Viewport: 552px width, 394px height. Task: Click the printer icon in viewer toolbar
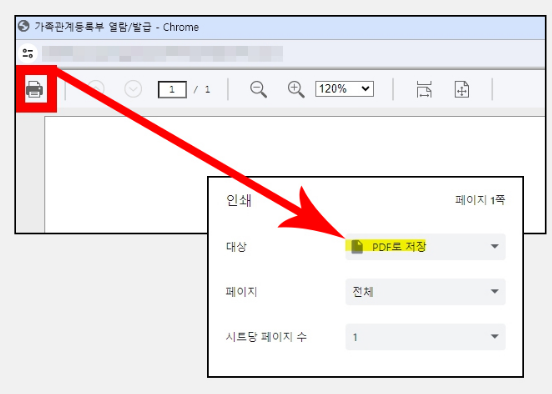click(x=34, y=89)
